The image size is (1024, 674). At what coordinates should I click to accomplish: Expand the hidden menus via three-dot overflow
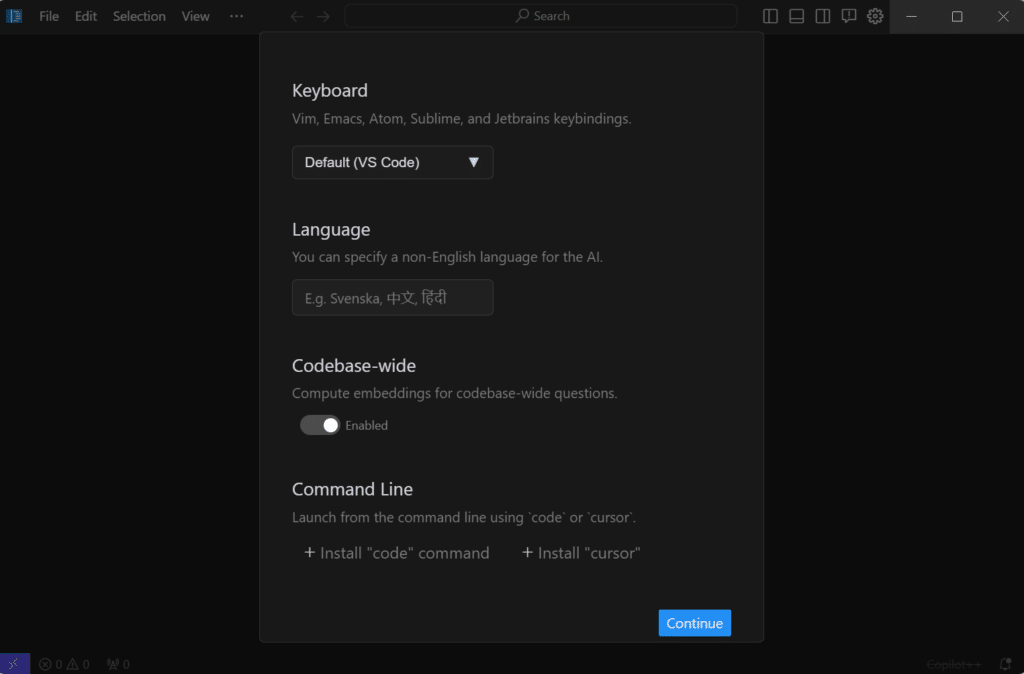[x=236, y=16]
